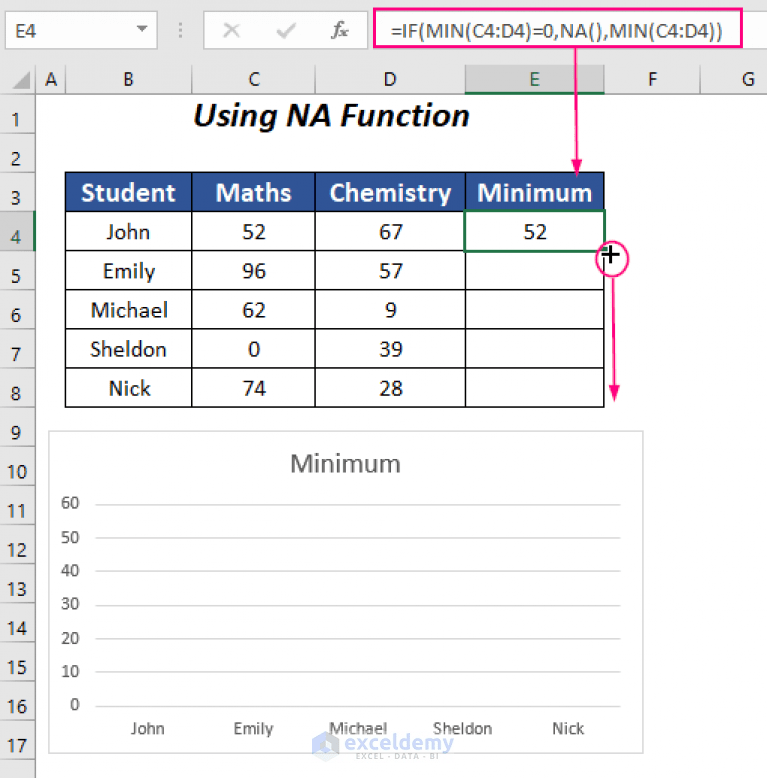Screen dimensions: 767x778
Task: Select the empty Minimum cell for Sheldon
Action: point(534,349)
